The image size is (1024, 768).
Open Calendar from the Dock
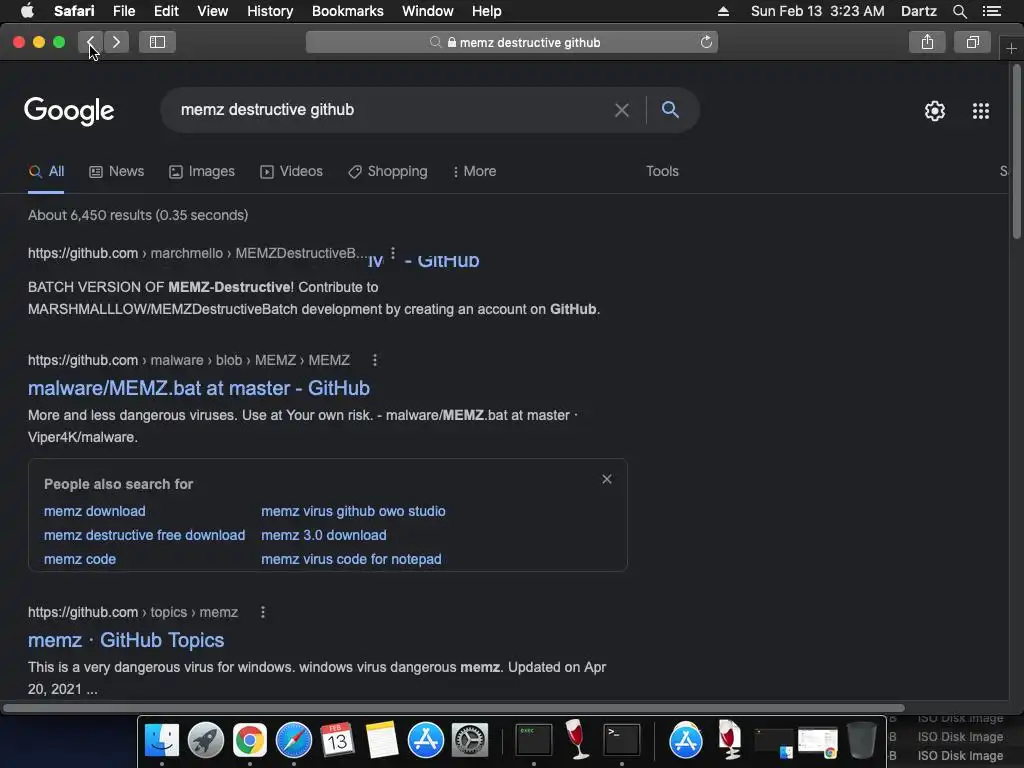(337, 741)
